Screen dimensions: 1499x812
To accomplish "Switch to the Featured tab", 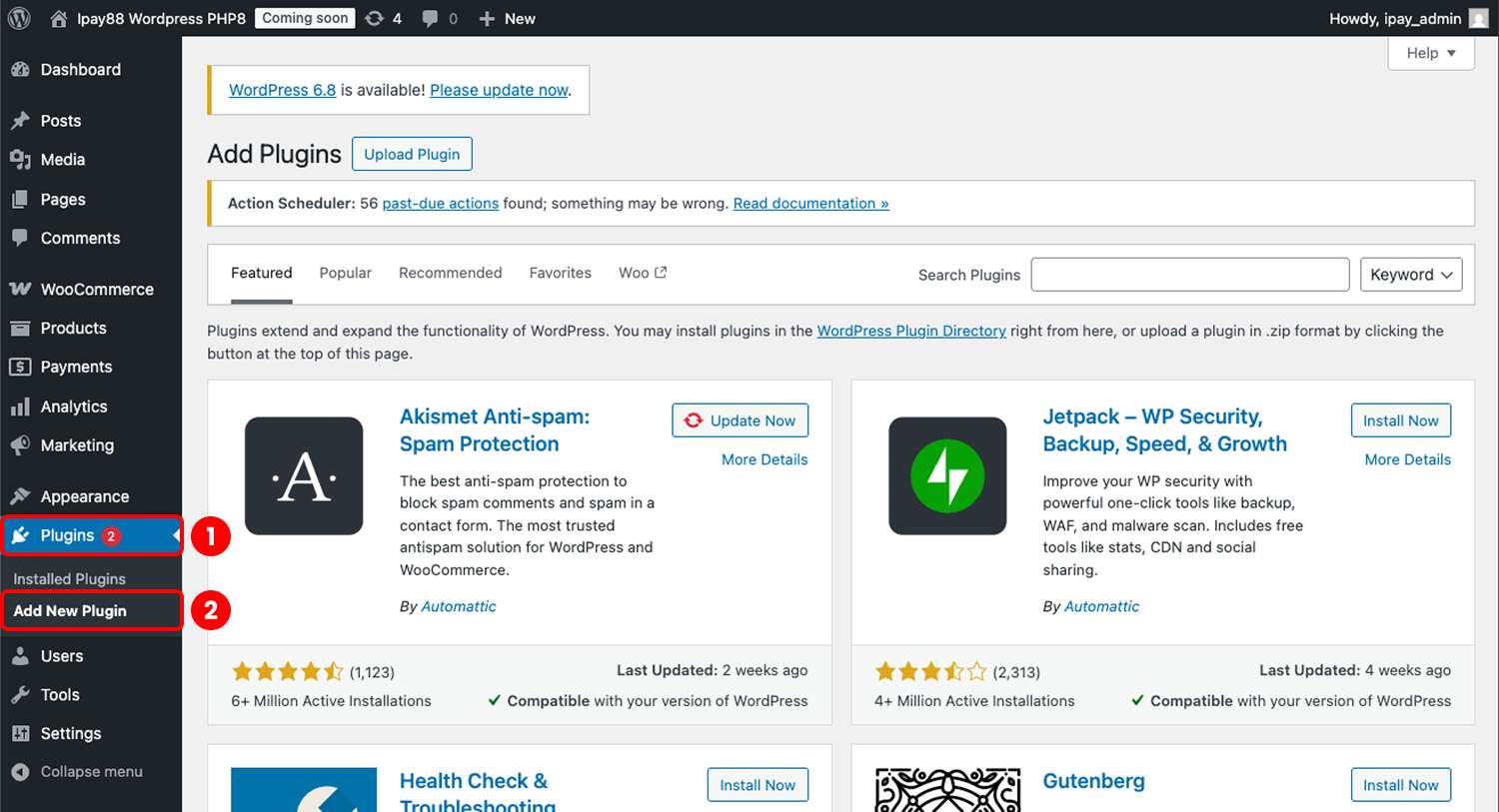I will click(x=262, y=273).
